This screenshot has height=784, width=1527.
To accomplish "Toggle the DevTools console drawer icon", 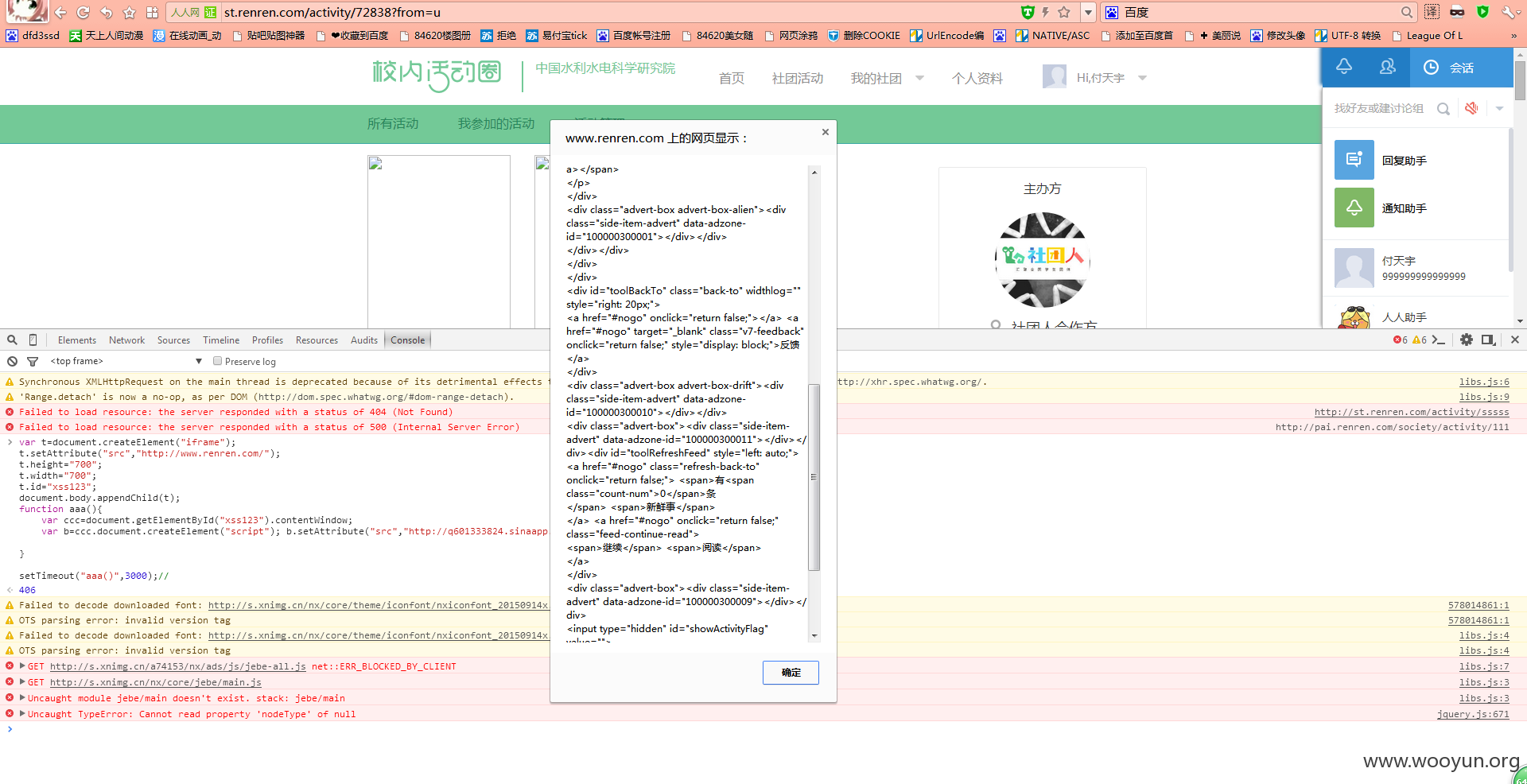I will click(1438, 340).
